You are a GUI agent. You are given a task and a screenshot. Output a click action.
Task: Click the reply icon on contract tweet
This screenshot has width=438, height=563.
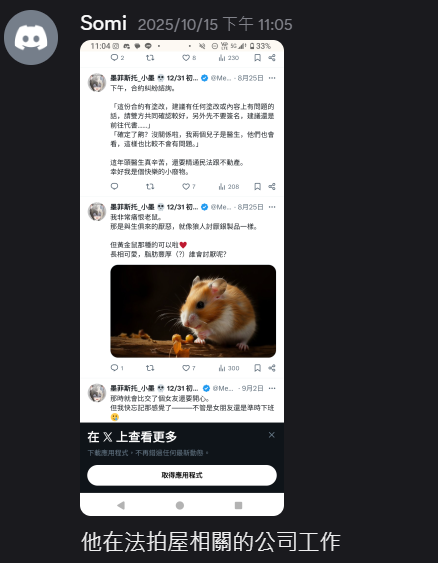[x=115, y=186]
